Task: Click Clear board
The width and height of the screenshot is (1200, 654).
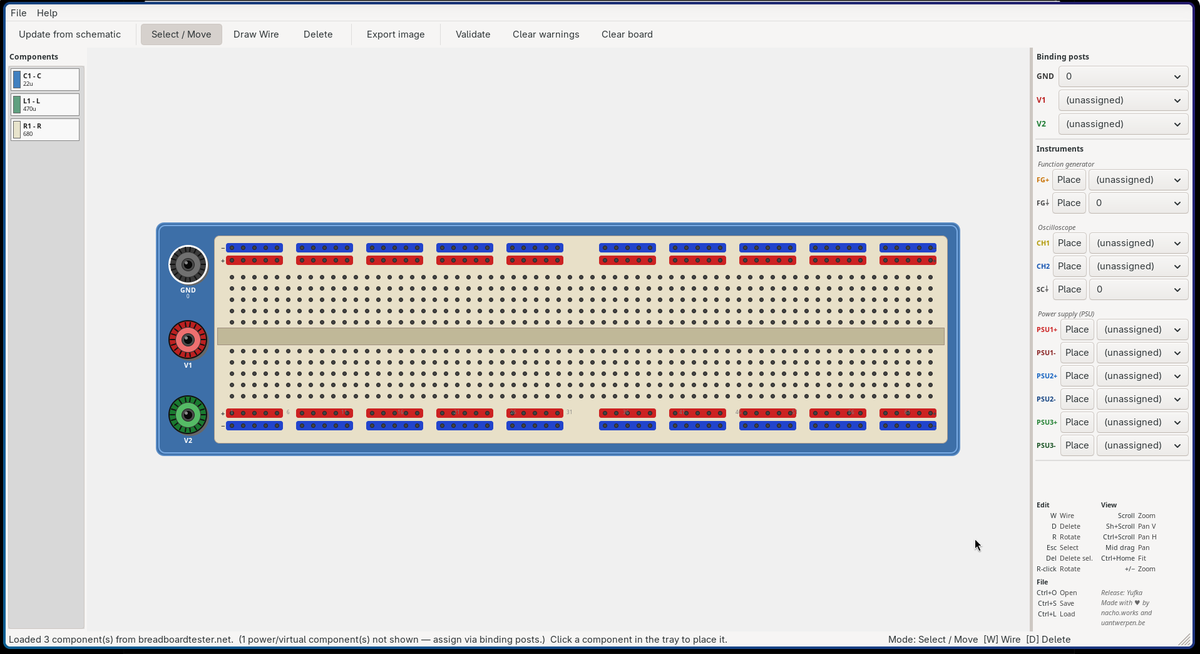Action: [627, 34]
